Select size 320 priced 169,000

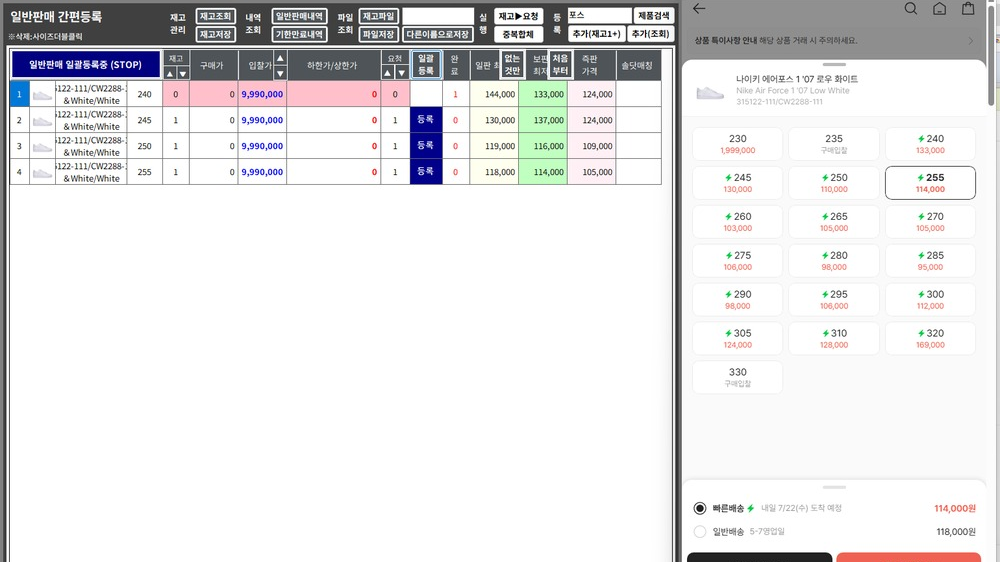point(930,339)
